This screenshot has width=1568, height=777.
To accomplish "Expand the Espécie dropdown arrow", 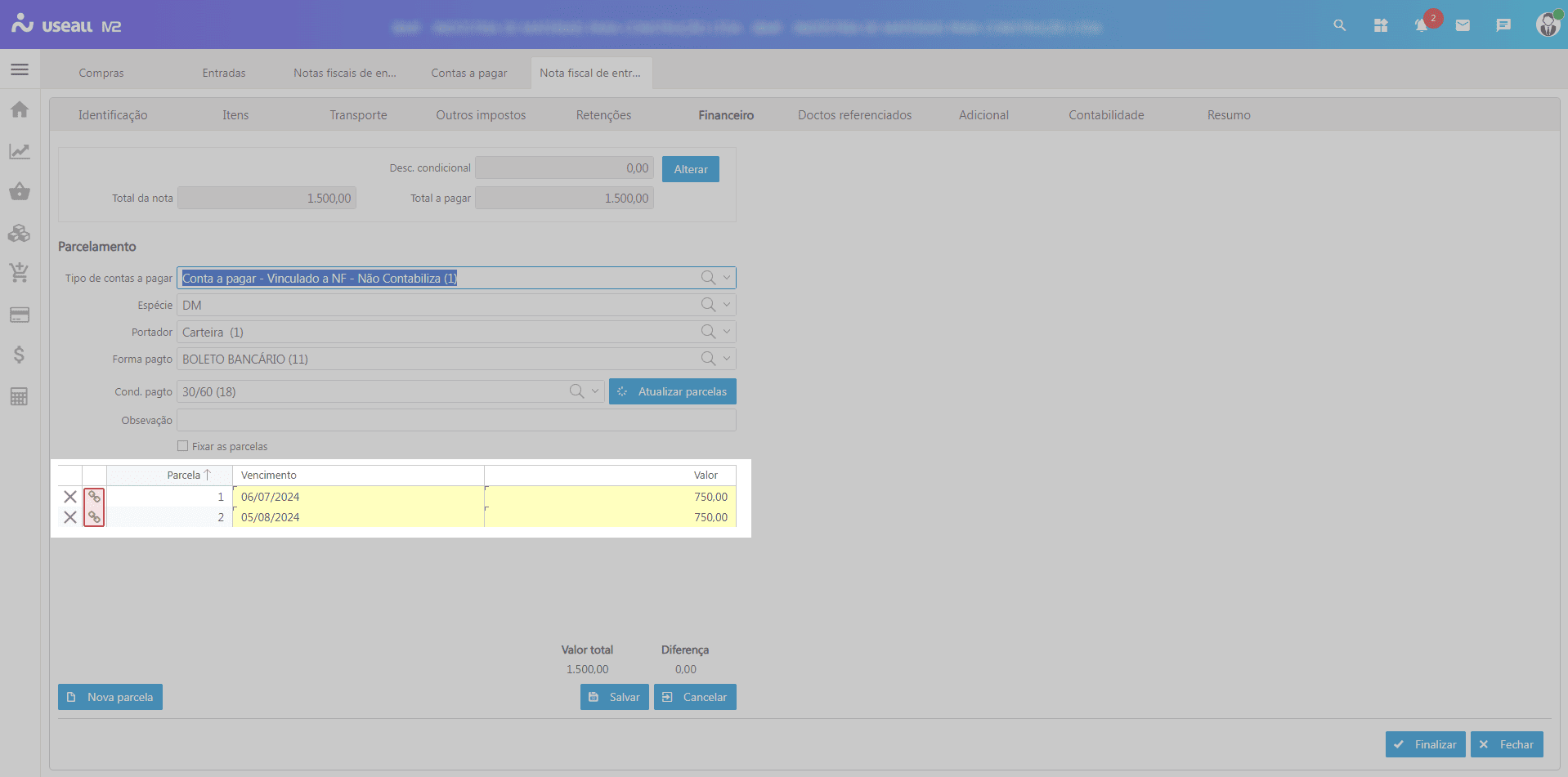I will pos(726,305).
